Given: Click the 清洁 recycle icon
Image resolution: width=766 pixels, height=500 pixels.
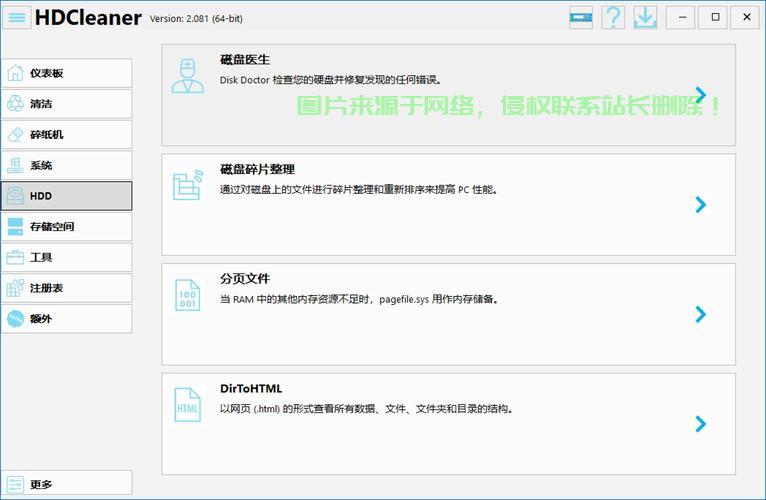Looking at the screenshot, I should click(15, 104).
